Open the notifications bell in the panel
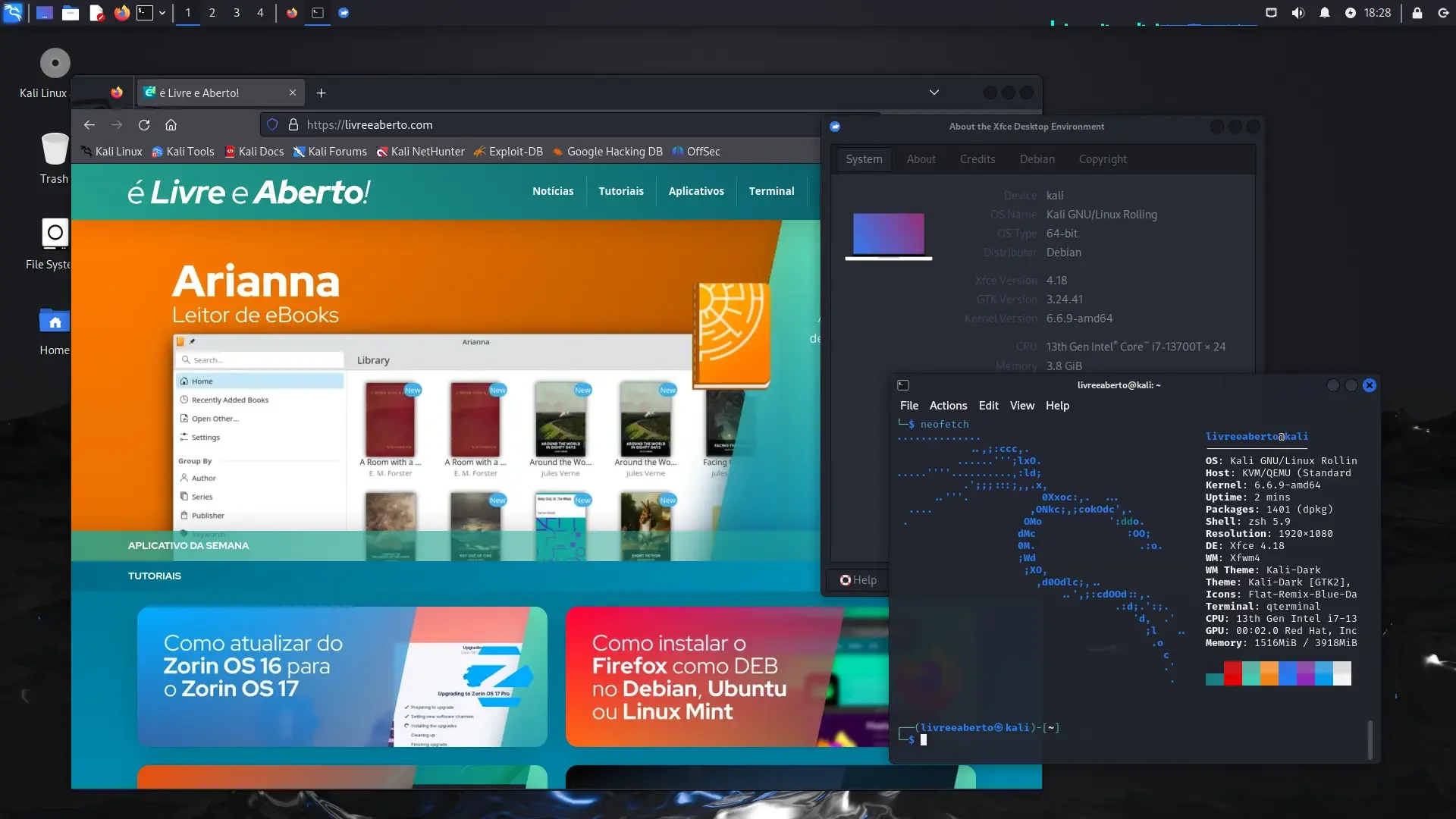This screenshot has height=819, width=1456. click(1325, 13)
